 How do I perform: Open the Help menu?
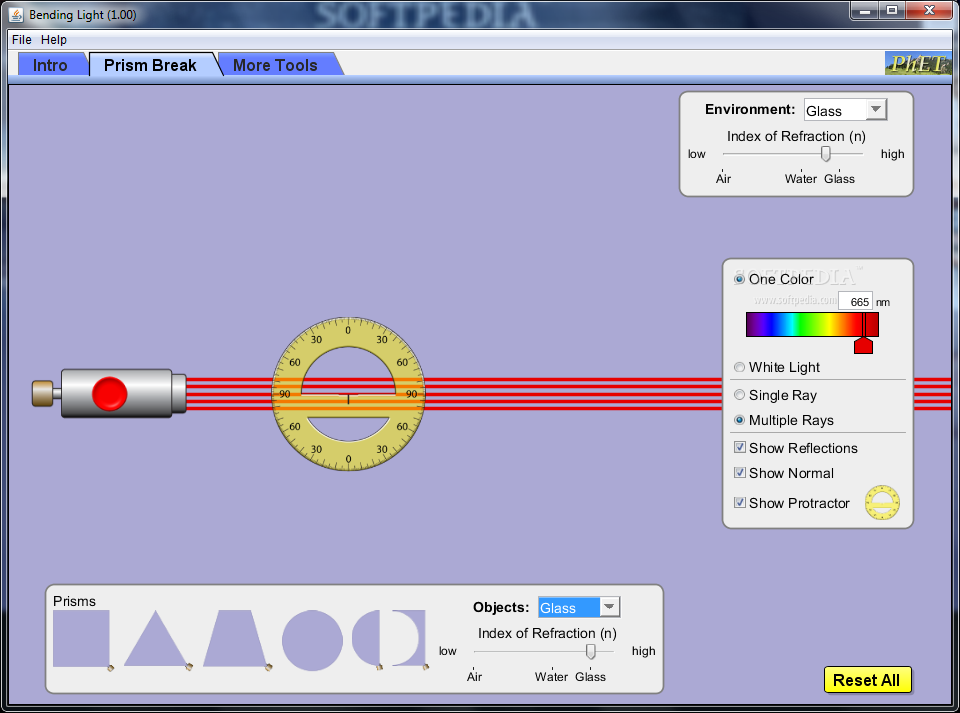[54, 40]
